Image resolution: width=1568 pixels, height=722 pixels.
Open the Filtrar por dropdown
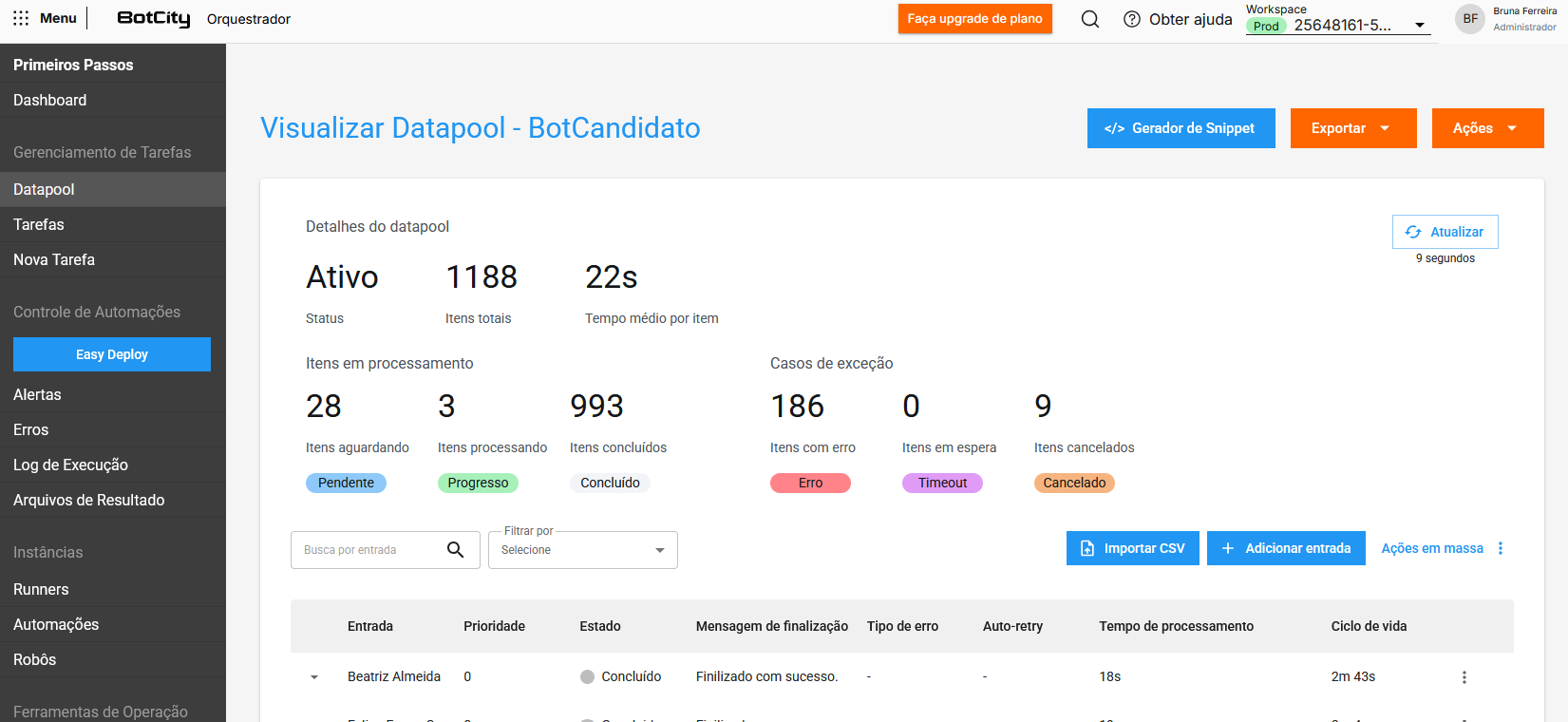[582, 550]
